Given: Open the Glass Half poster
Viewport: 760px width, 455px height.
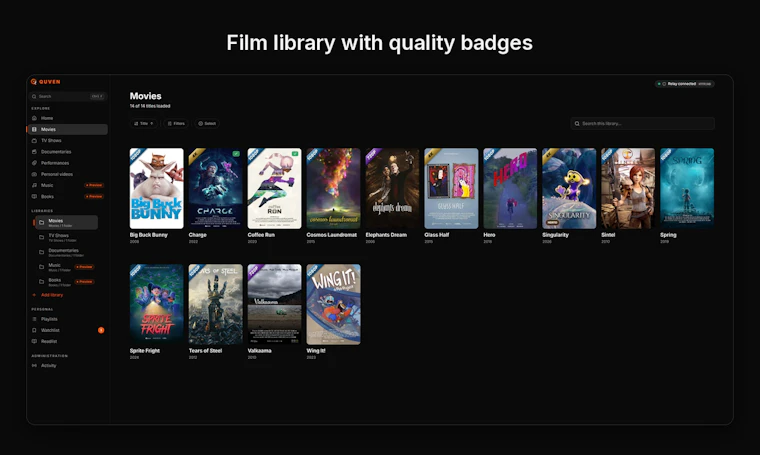Looking at the screenshot, I should click(451, 188).
